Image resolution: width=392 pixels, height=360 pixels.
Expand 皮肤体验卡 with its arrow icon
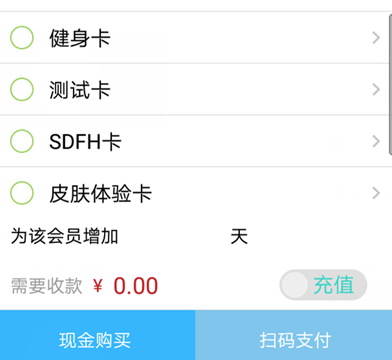pos(376,193)
